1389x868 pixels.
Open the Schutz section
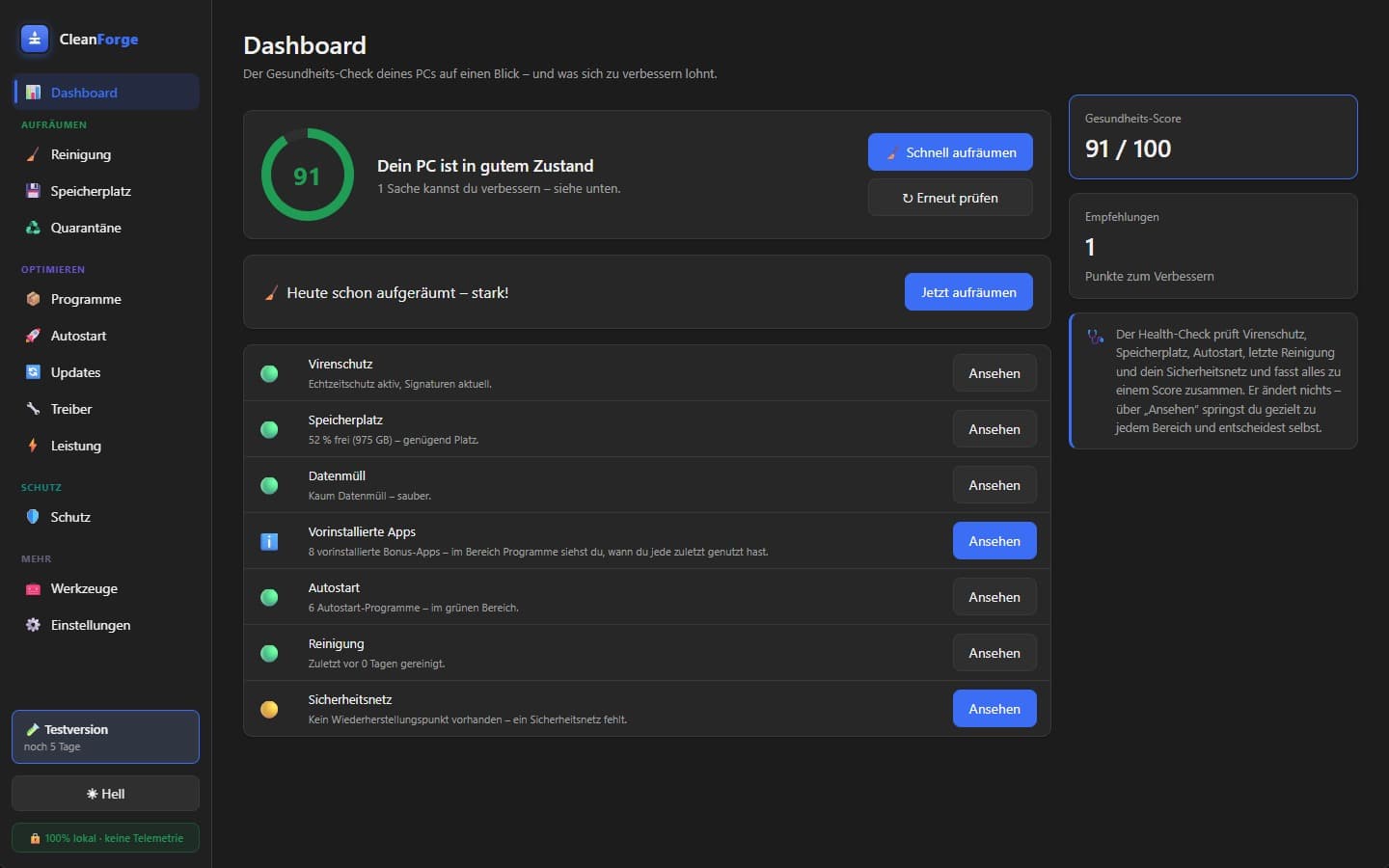coord(105,517)
